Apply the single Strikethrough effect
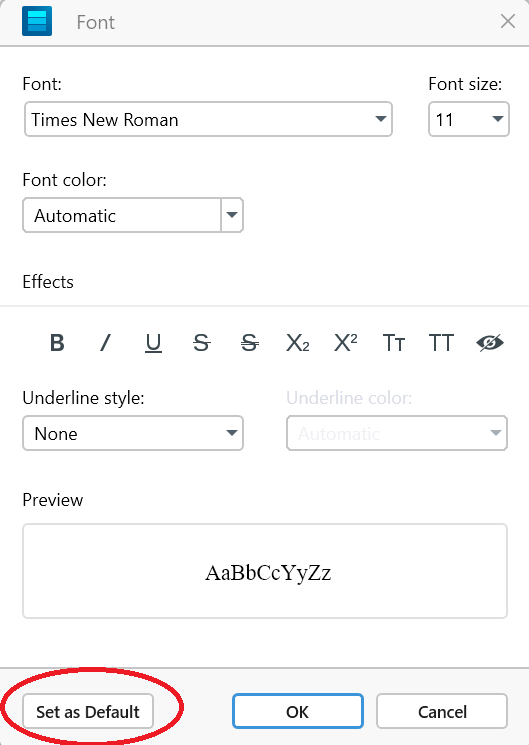 point(202,343)
